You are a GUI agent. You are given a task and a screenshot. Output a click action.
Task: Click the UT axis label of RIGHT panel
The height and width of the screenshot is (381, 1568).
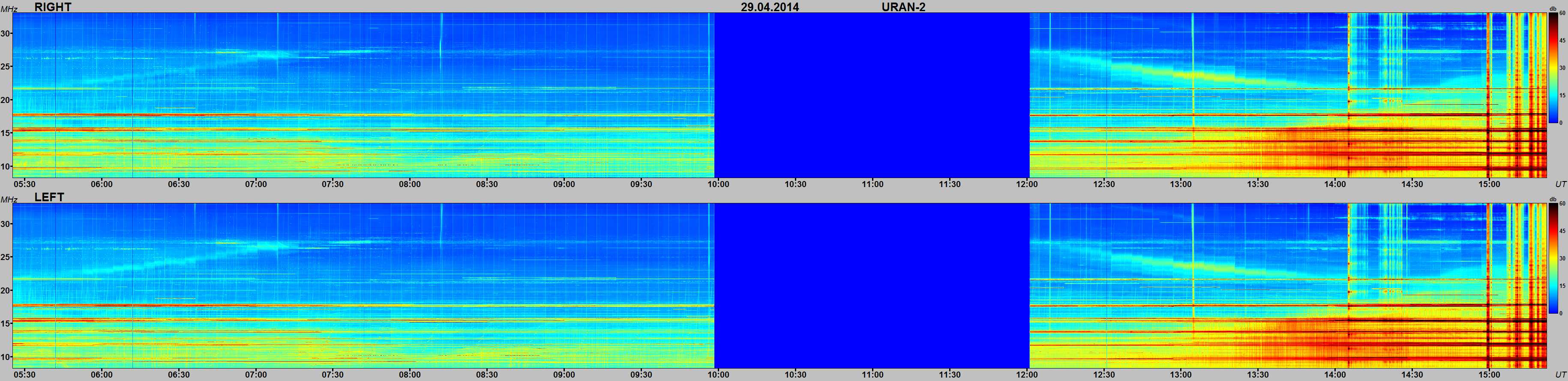tap(1561, 184)
